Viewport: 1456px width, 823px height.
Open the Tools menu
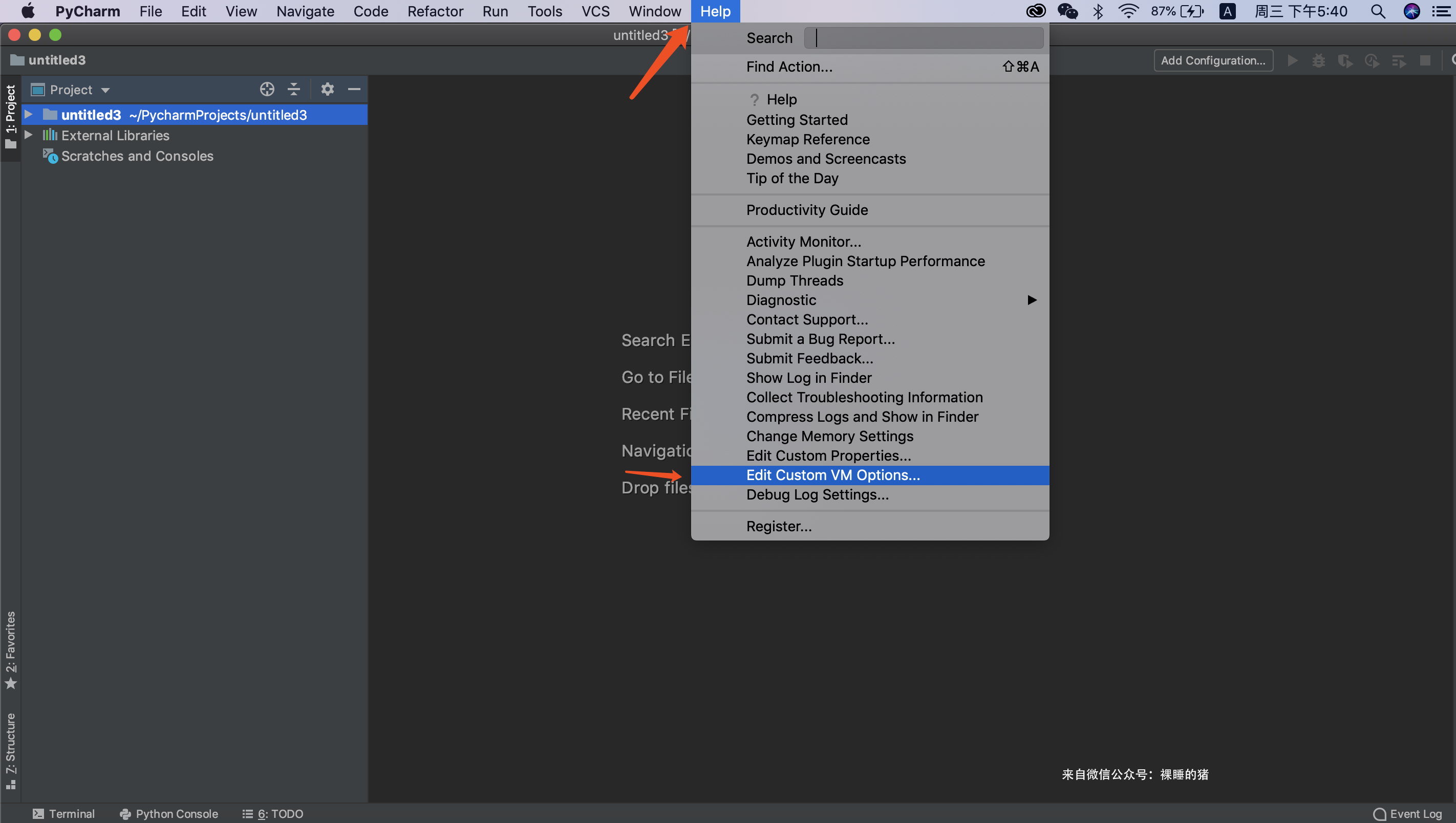[545, 11]
